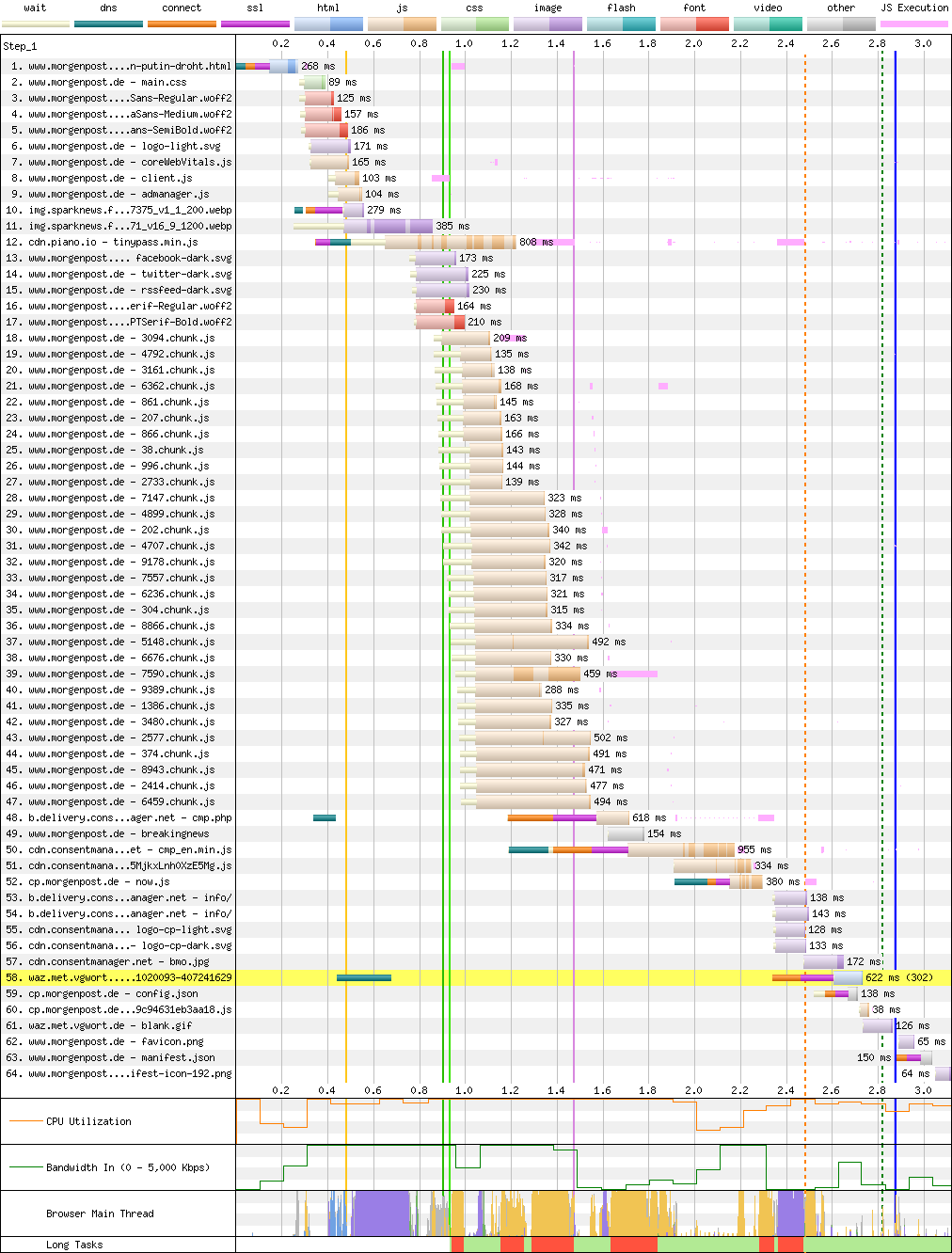Click the green video legend swatch
The height and width of the screenshot is (1253, 952).
click(x=768, y=24)
